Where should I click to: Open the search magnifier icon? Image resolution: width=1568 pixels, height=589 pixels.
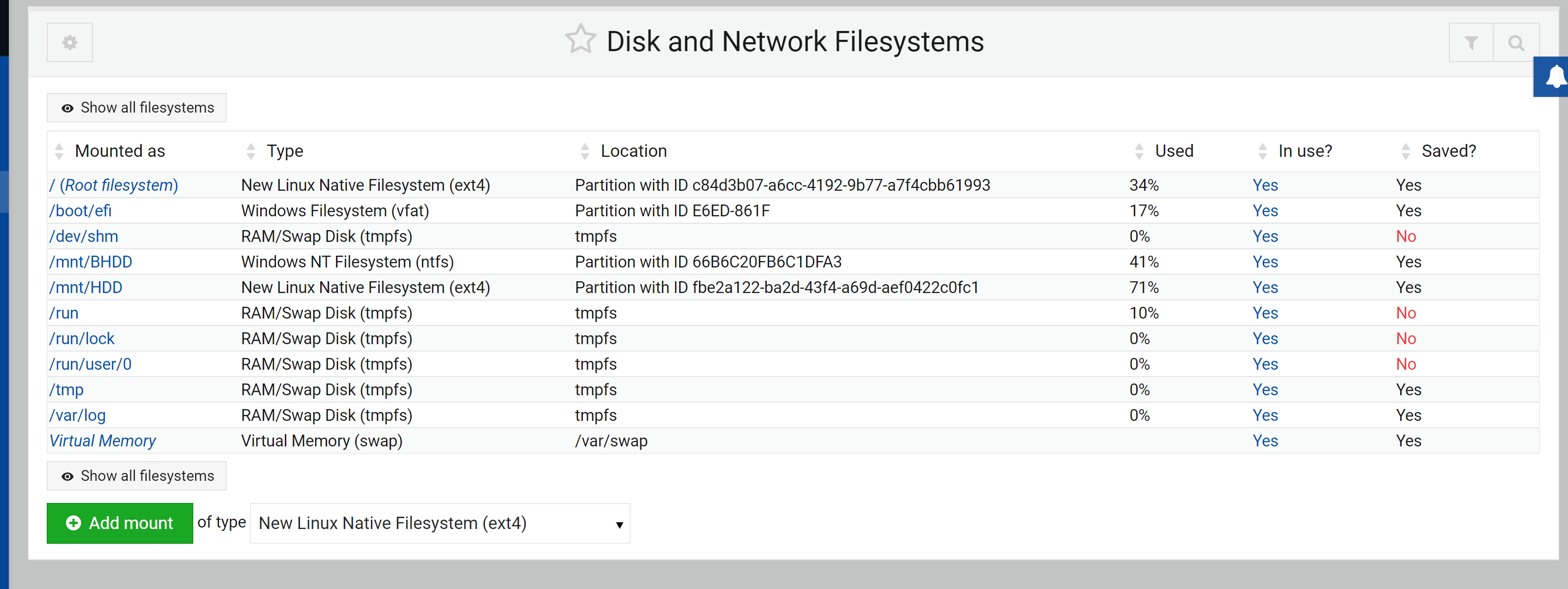click(1516, 43)
